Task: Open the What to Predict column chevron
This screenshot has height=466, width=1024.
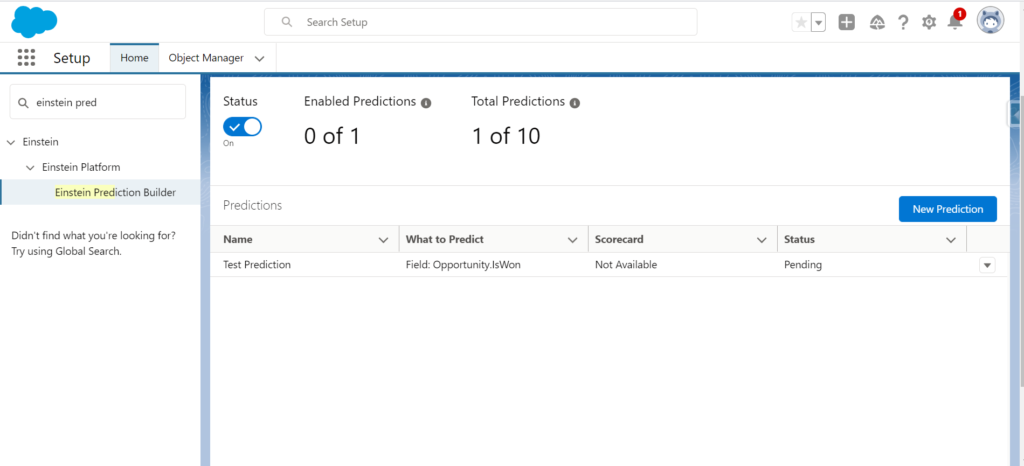Action: (x=573, y=240)
